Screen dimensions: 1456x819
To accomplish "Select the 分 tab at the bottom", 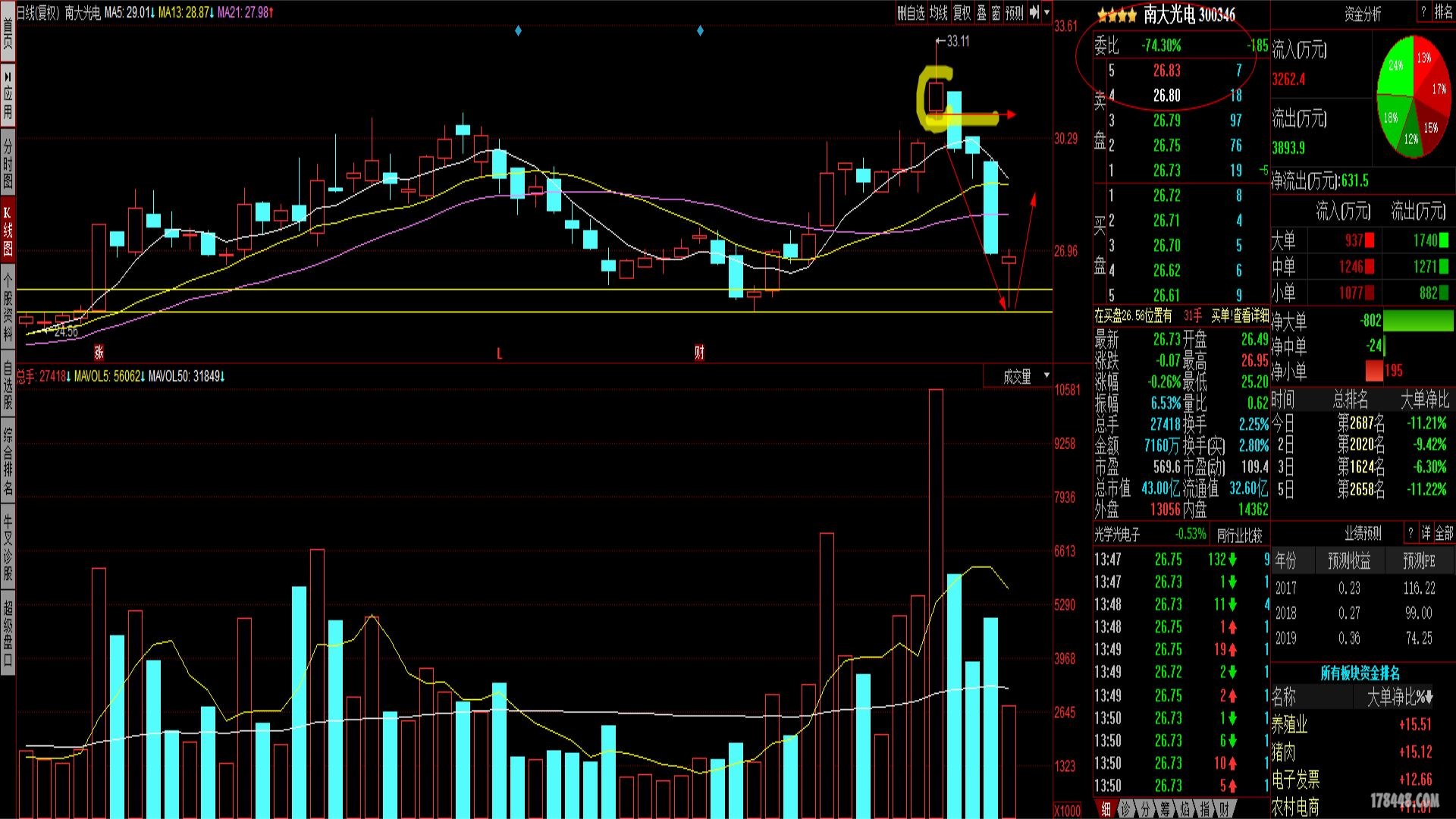I will (x=1146, y=809).
